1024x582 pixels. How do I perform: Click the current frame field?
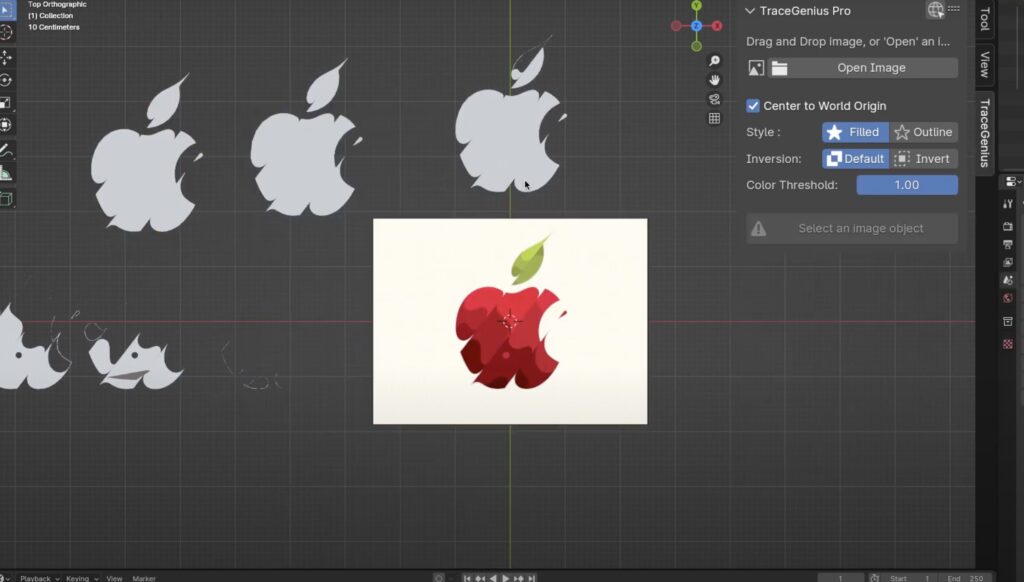pyautogui.click(x=841, y=578)
